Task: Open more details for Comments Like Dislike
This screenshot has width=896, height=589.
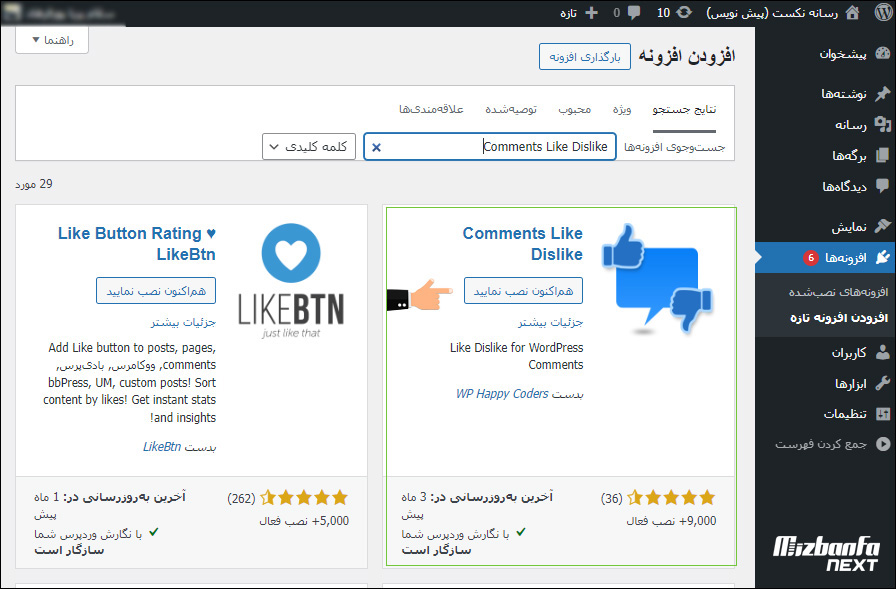Action: [550, 322]
